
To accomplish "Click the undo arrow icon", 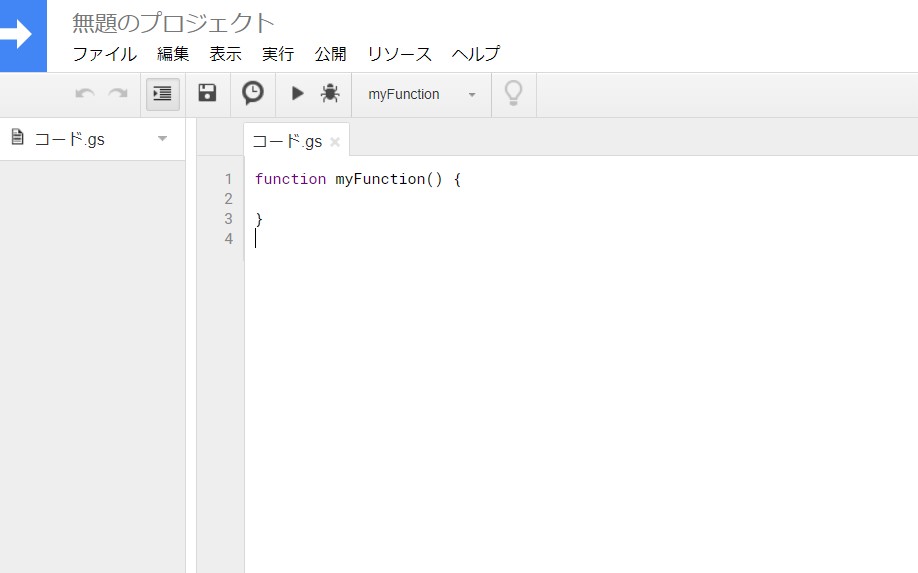I will (x=85, y=94).
